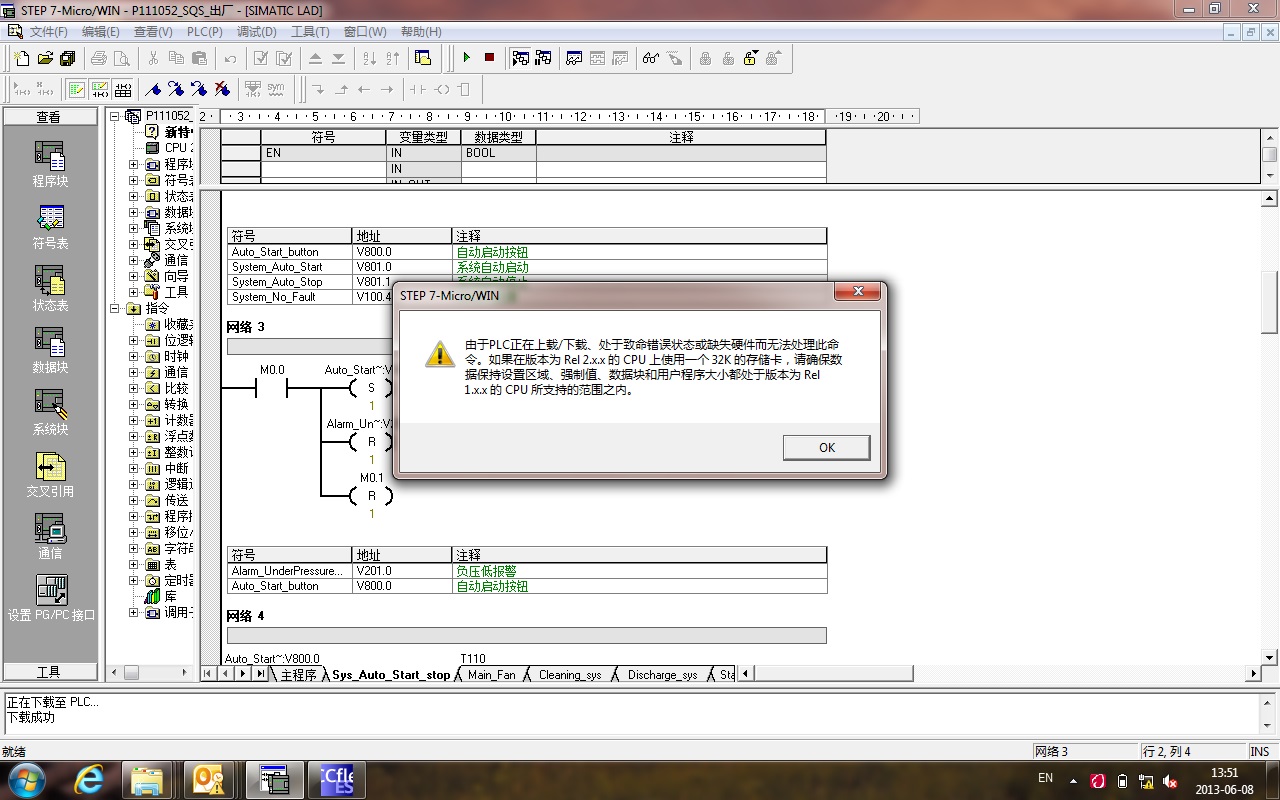The width and height of the screenshot is (1280, 800).
Task: Click the open project folder icon
Action: pyautogui.click(x=45, y=58)
